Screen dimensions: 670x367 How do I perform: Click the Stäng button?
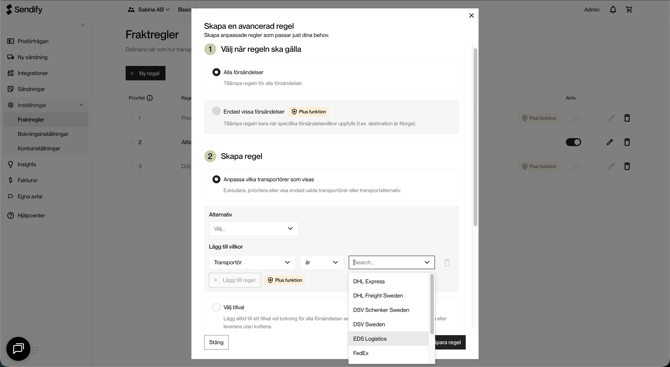(216, 342)
